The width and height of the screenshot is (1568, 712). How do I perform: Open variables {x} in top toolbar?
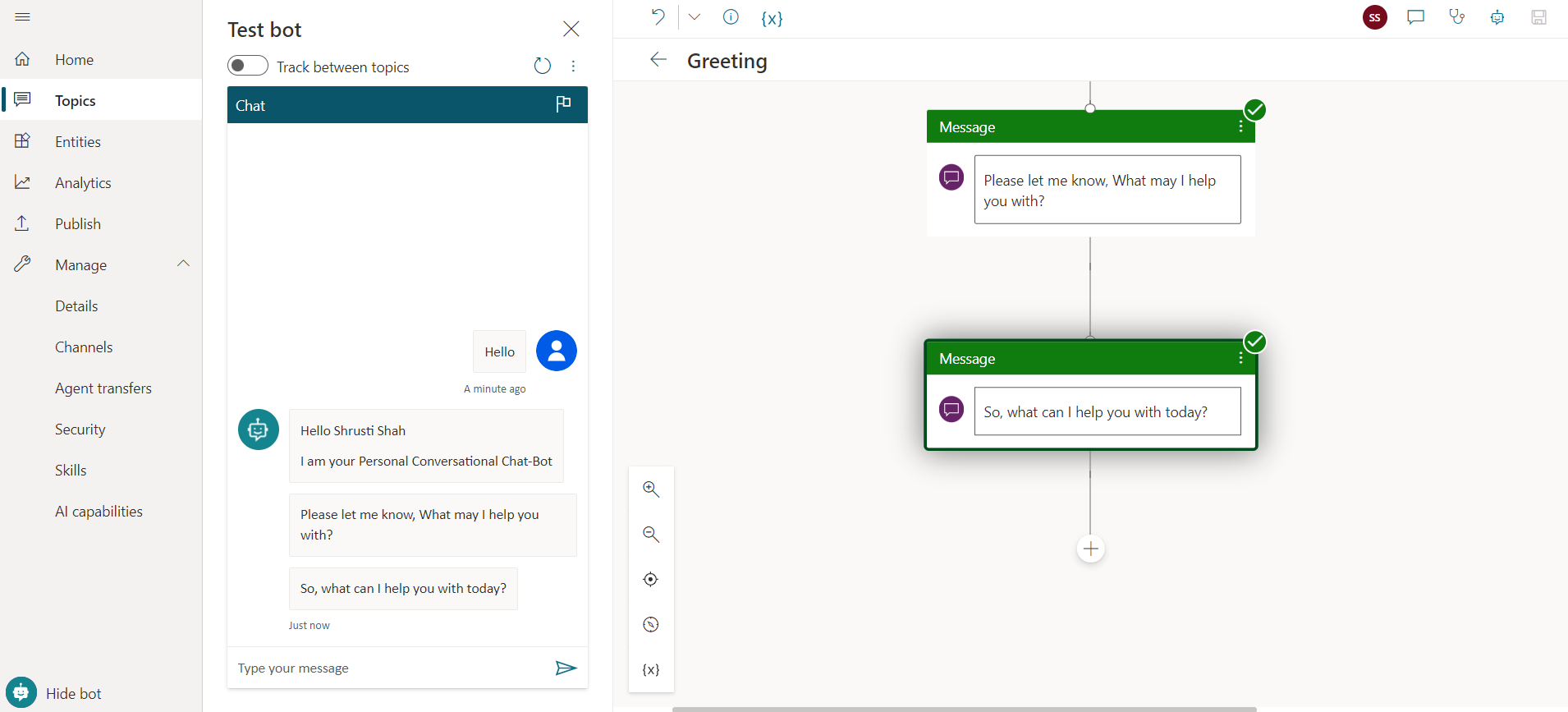pyautogui.click(x=772, y=18)
